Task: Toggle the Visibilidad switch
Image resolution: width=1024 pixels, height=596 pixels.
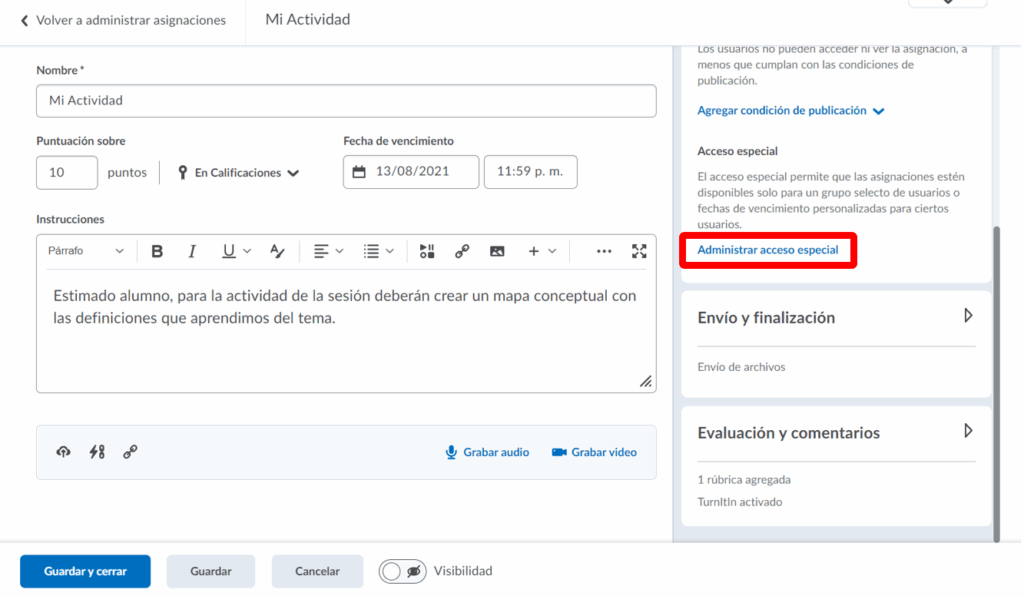Action: point(401,571)
